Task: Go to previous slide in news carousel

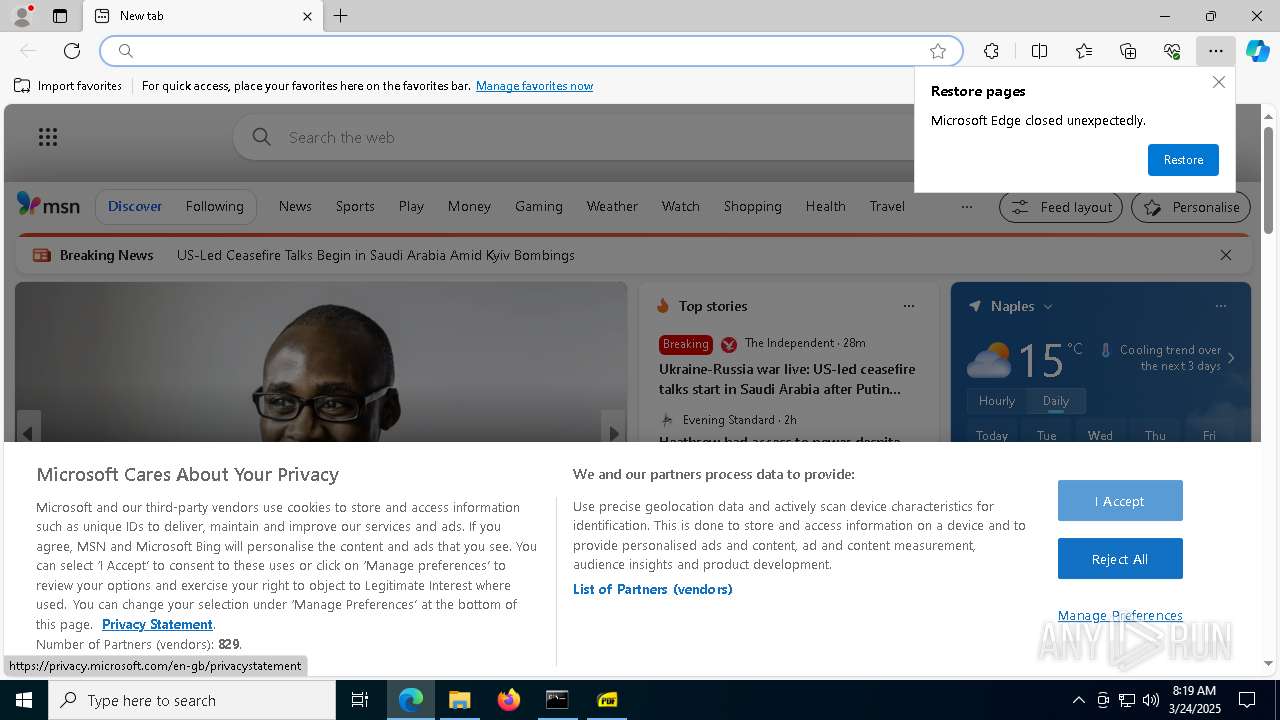Action: (x=28, y=432)
